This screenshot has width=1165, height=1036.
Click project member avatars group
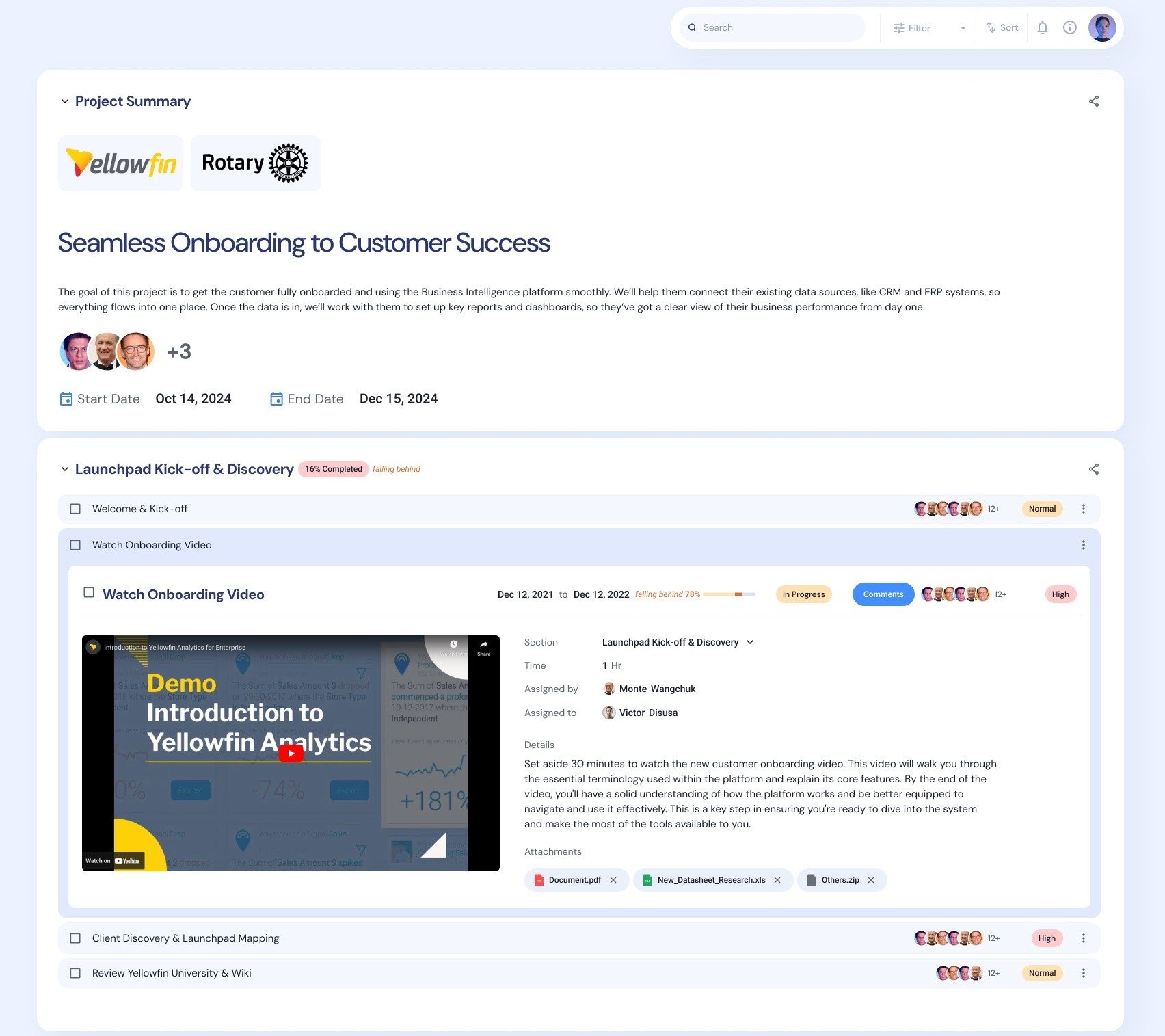107,351
